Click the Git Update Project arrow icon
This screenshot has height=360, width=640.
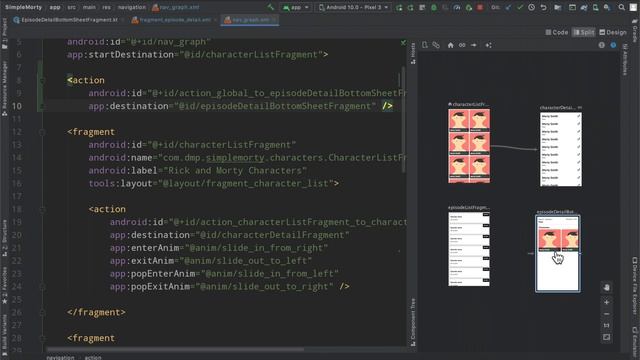(508, 7)
